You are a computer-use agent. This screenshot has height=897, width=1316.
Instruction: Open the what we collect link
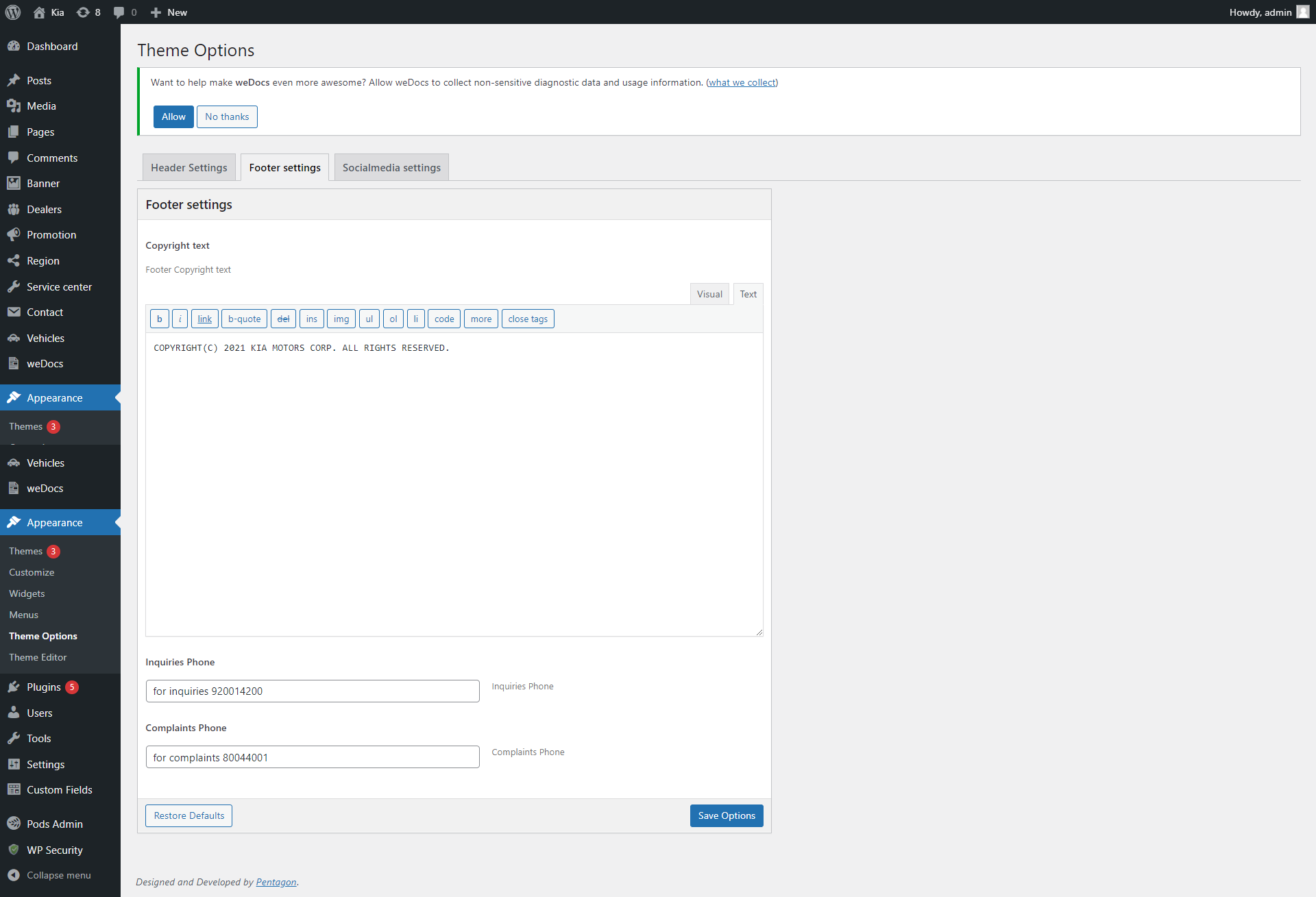[x=742, y=82]
